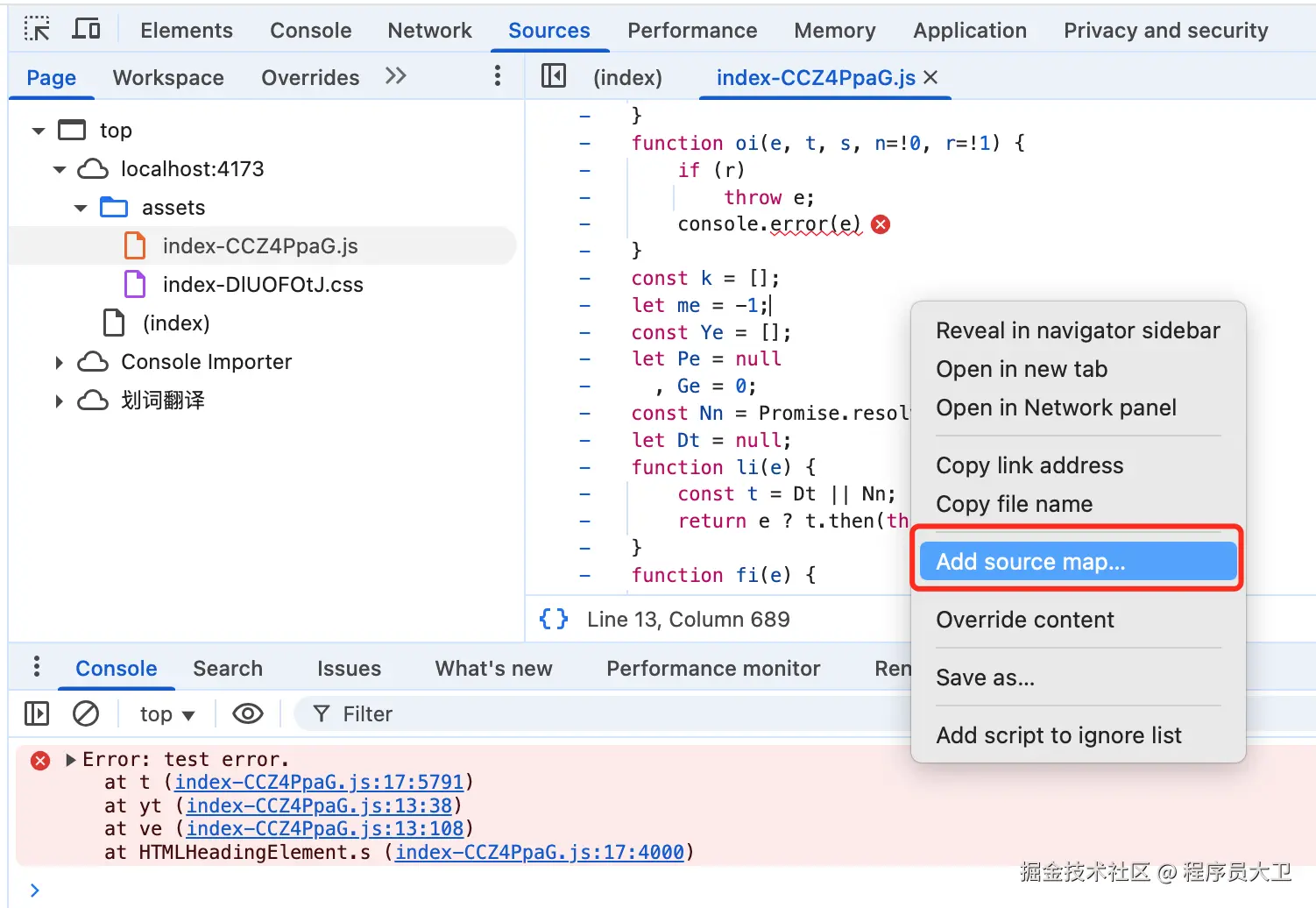
Task: Select index-DIUOFOtJ.css in the file tree
Action: coord(262,285)
